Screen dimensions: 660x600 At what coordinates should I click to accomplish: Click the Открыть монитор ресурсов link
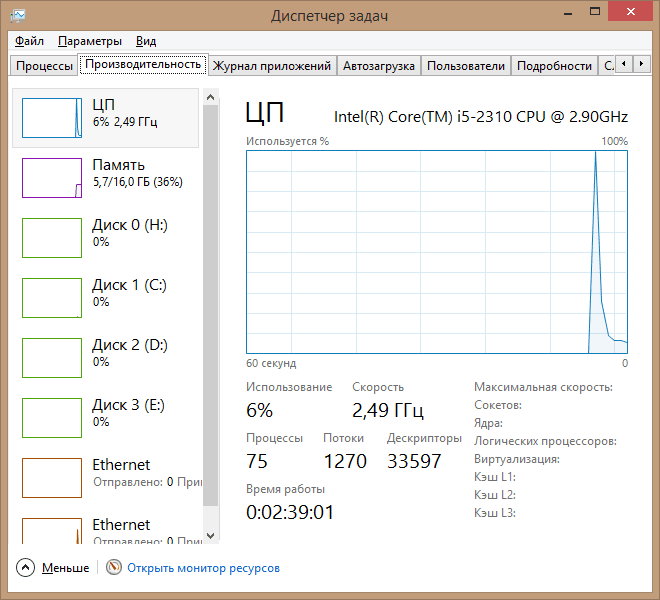point(203,568)
